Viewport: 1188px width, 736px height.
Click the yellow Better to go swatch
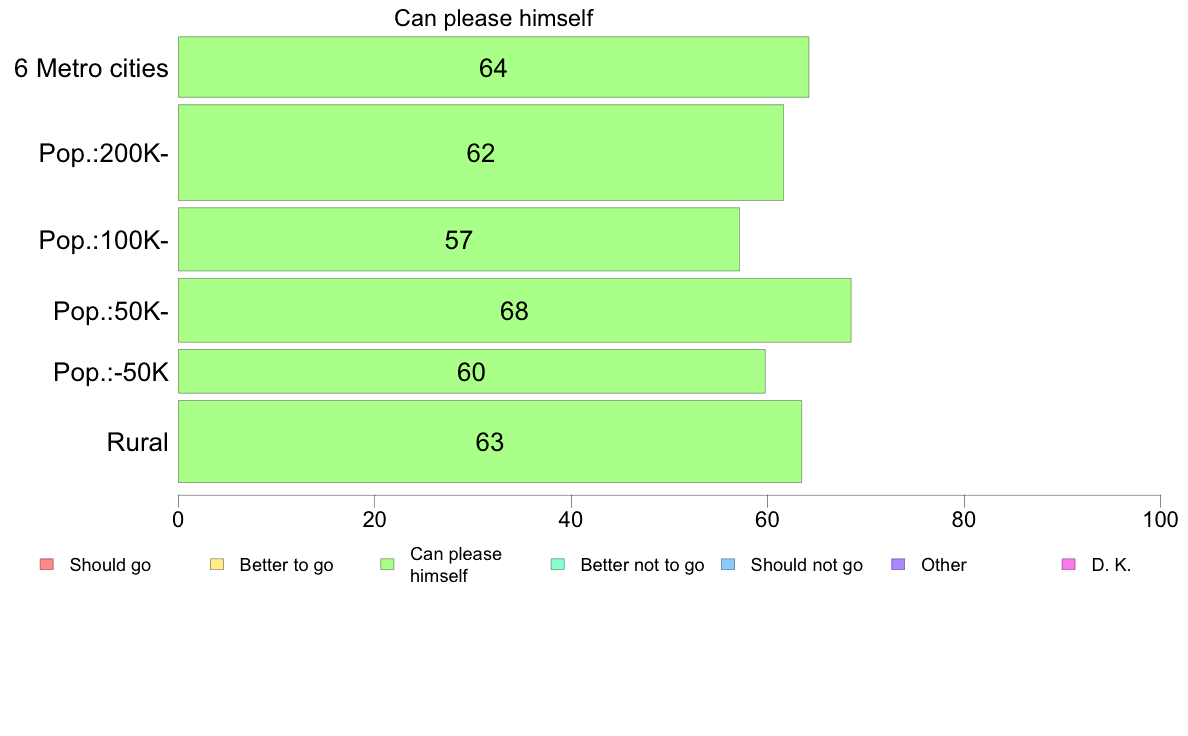click(x=217, y=565)
